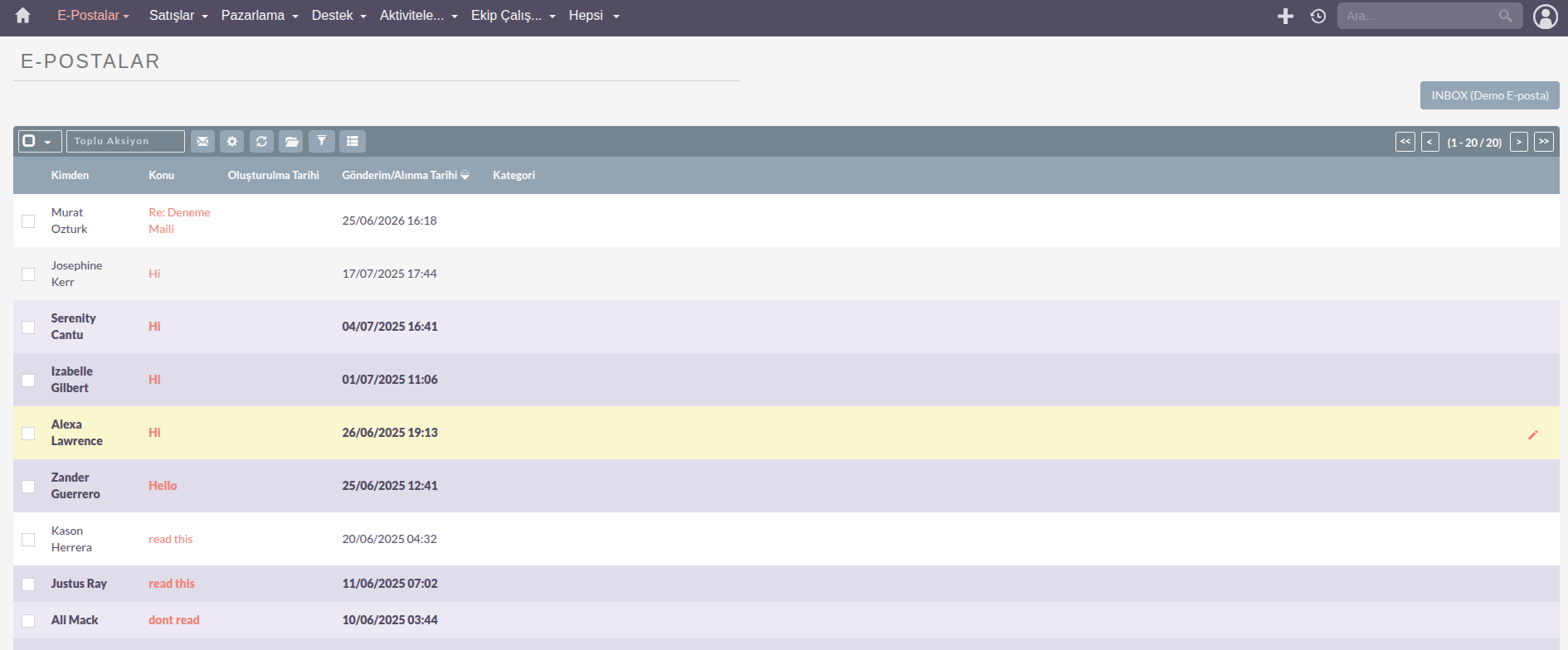1568x650 pixels.
Task: Refresh the email list
Action: 261,142
